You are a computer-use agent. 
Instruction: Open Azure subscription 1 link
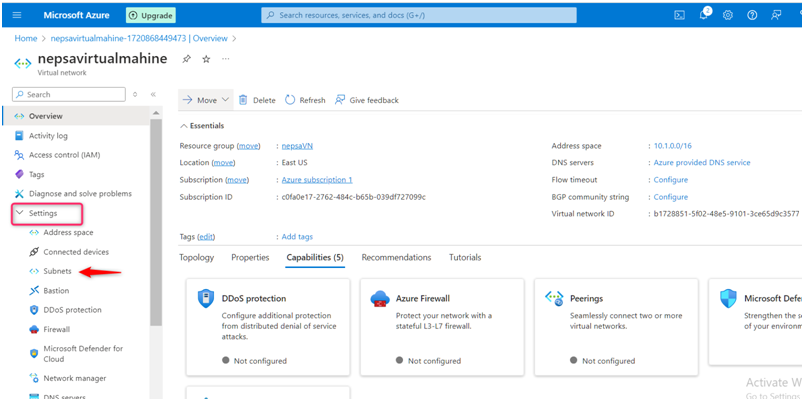click(317, 180)
